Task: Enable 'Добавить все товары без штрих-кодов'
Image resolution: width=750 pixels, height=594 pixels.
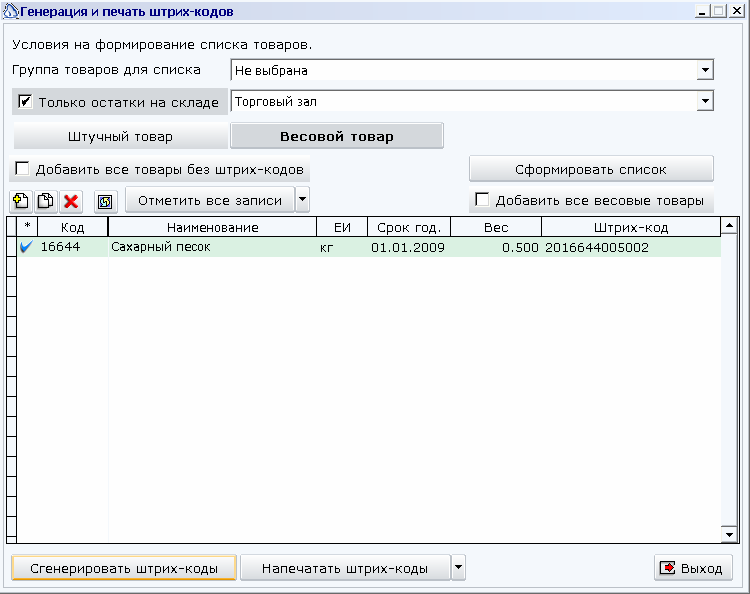Action: 22,169
